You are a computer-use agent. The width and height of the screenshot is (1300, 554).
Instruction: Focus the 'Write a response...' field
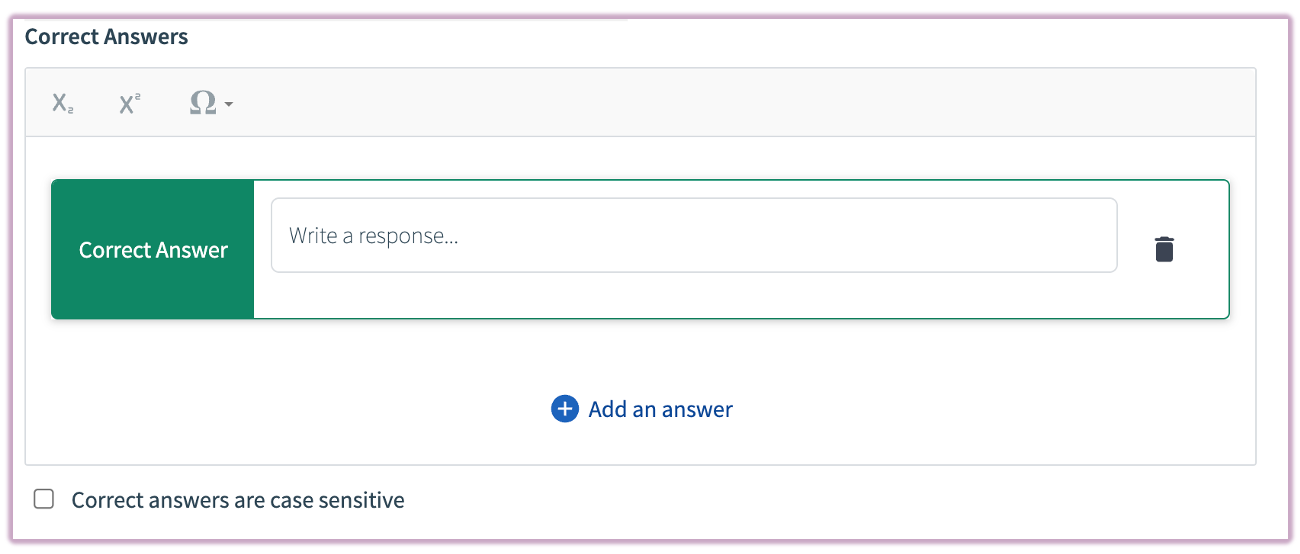(x=693, y=236)
